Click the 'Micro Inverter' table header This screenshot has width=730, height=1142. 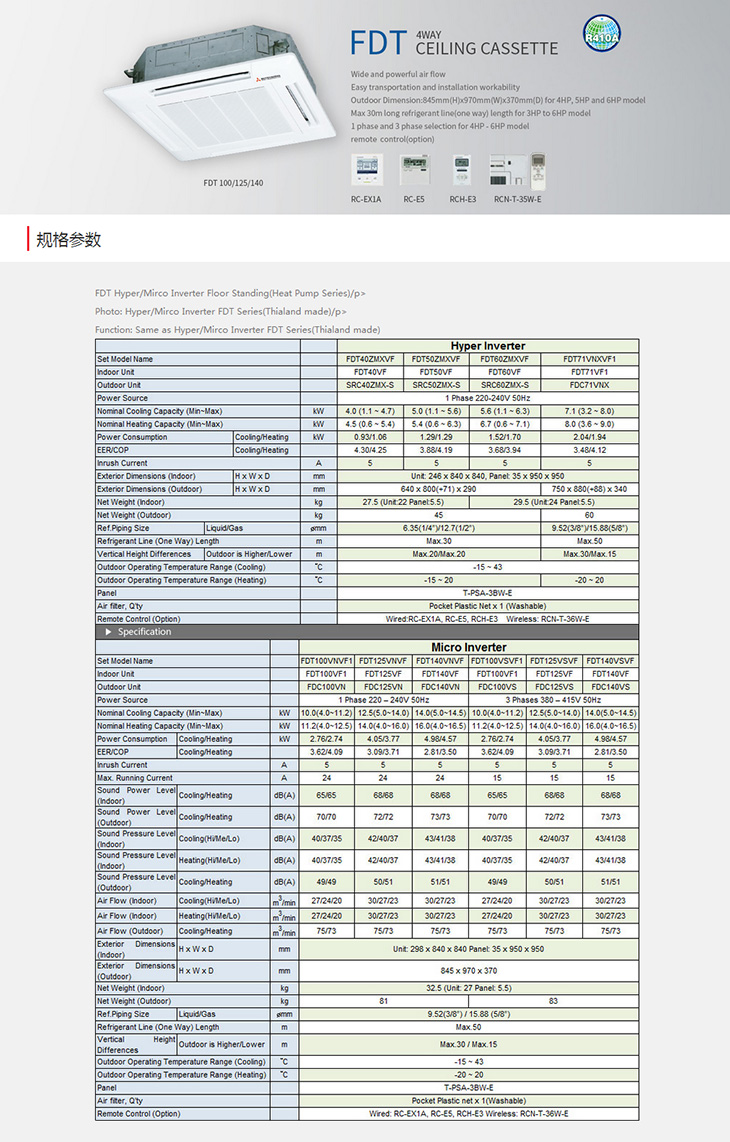pyautogui.click(x=468, y=647)
